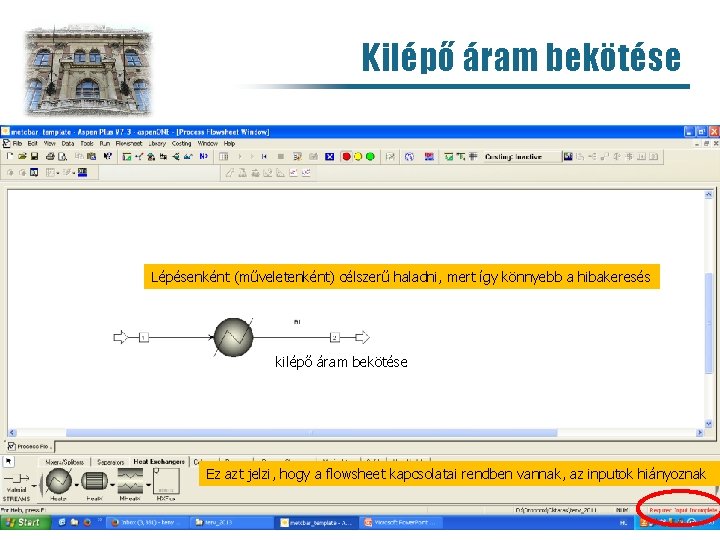Switch to the Mixers/Splitters library tab
720x540 pixels.
tap(64, 462)
